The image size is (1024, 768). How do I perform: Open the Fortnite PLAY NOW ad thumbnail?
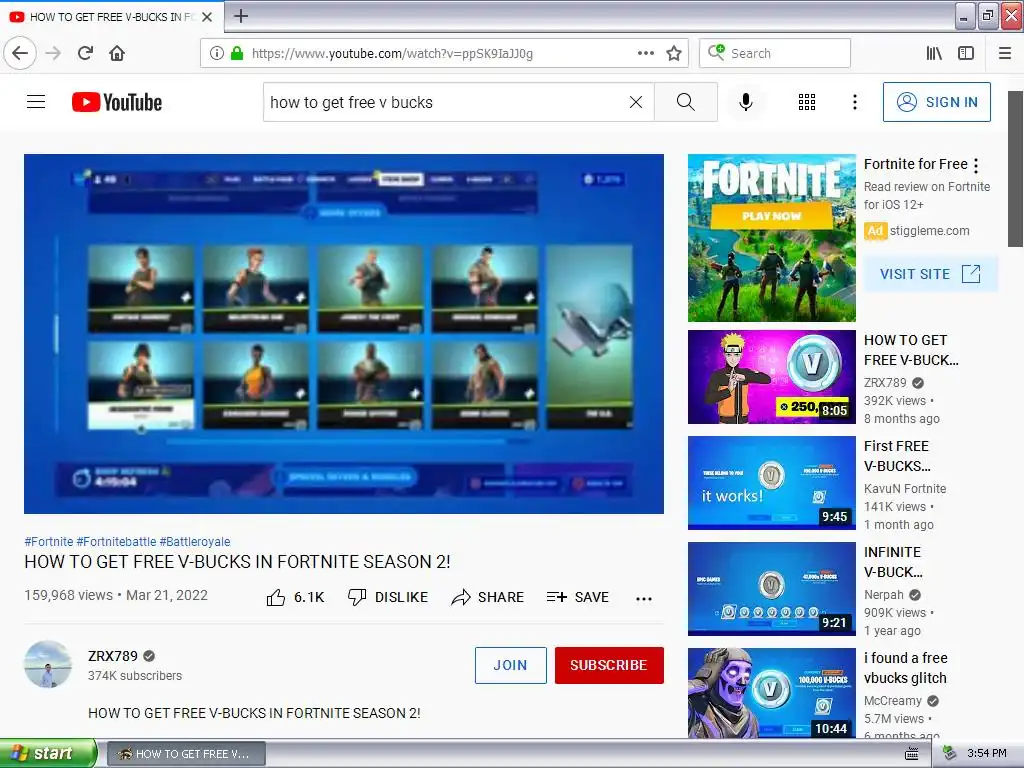pos(772,238)
